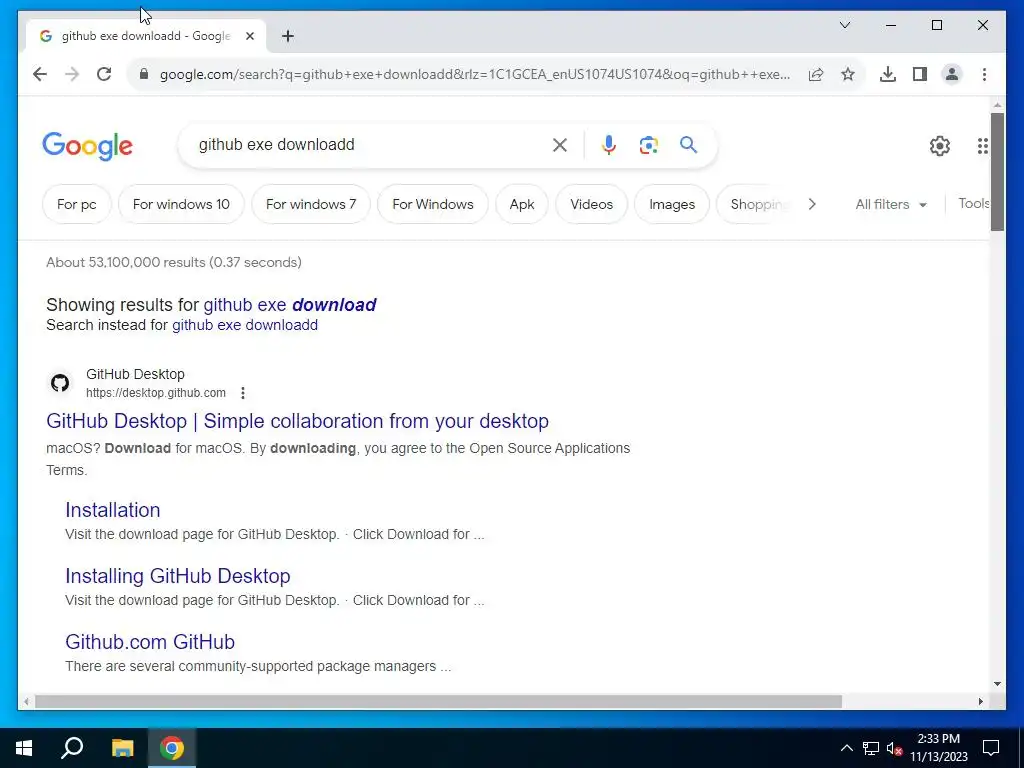Click the forward navigation arrow
Image resolution: width=1024 pixels, height=768 pixels.
pyautogui.click(x=72, y=74)
